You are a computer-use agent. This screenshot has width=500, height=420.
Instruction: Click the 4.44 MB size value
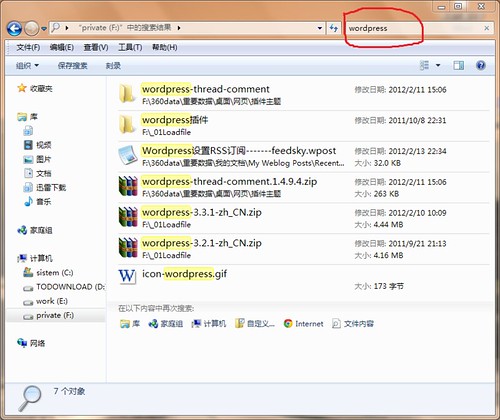coord(388,225)
